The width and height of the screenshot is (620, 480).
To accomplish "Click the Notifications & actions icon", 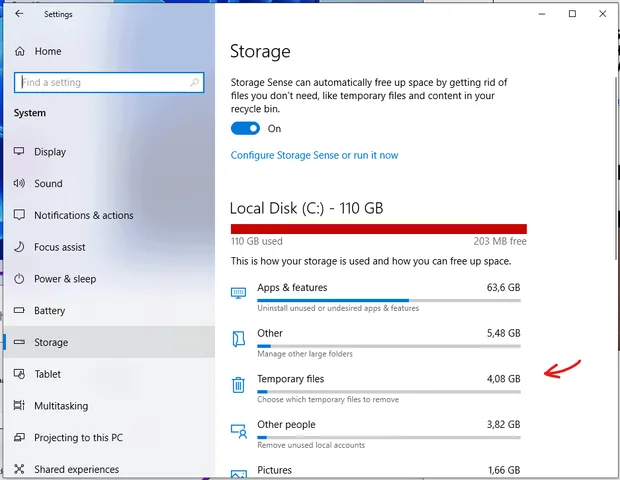I will point(19,215).
